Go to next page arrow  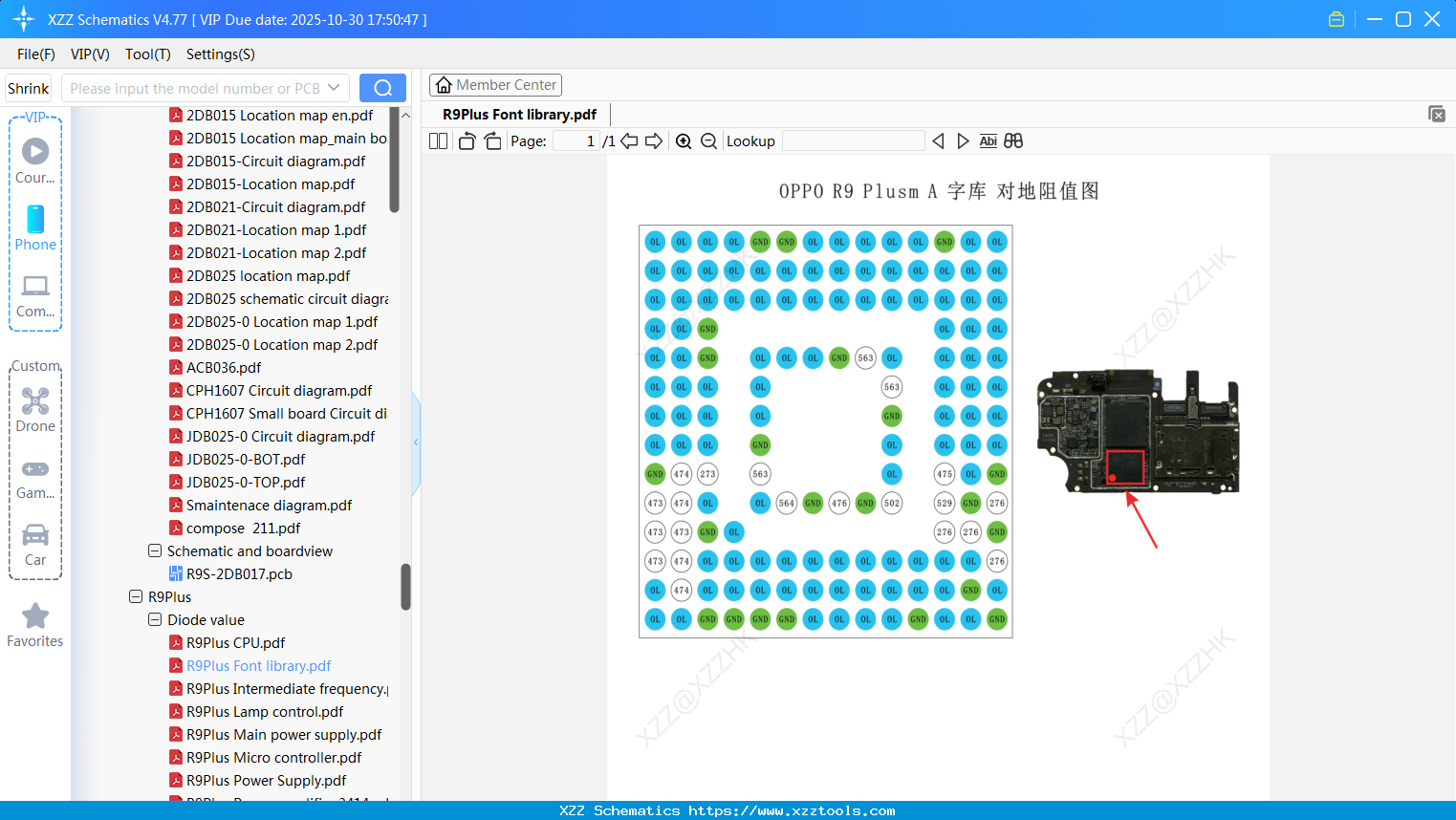(x=654, y=141)
